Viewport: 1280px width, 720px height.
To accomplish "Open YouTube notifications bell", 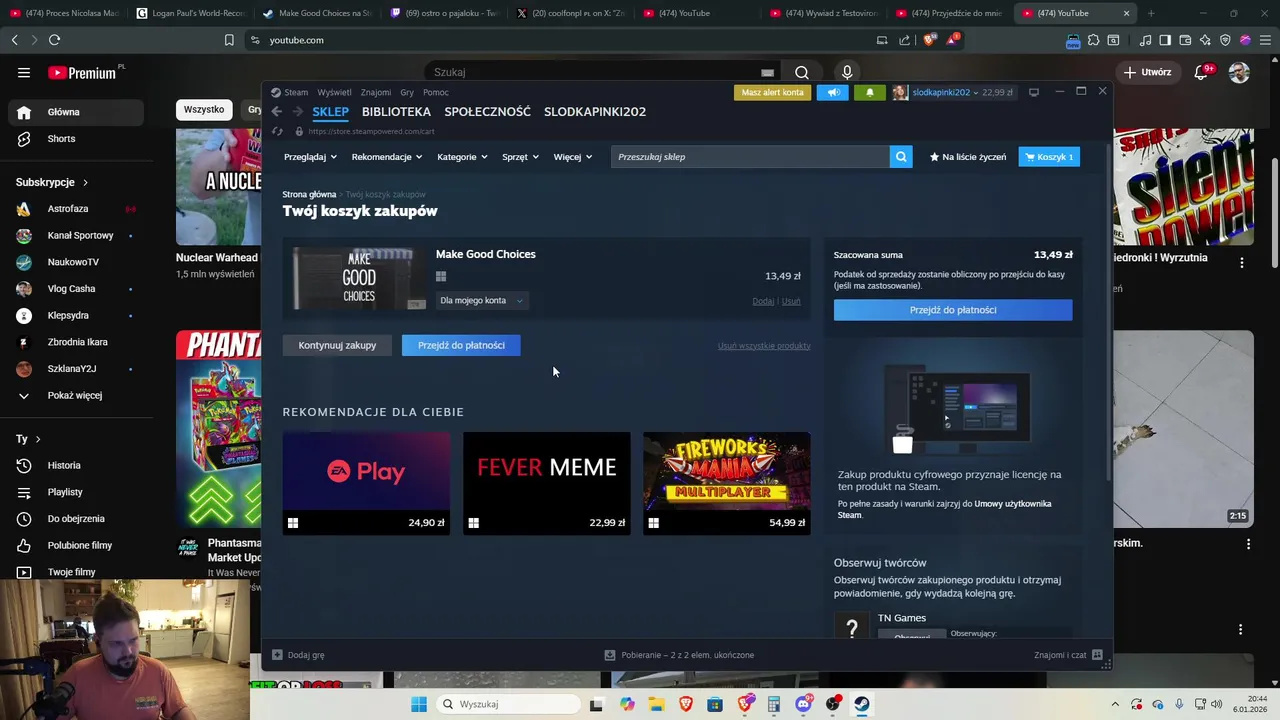I will click(1203, 72).
